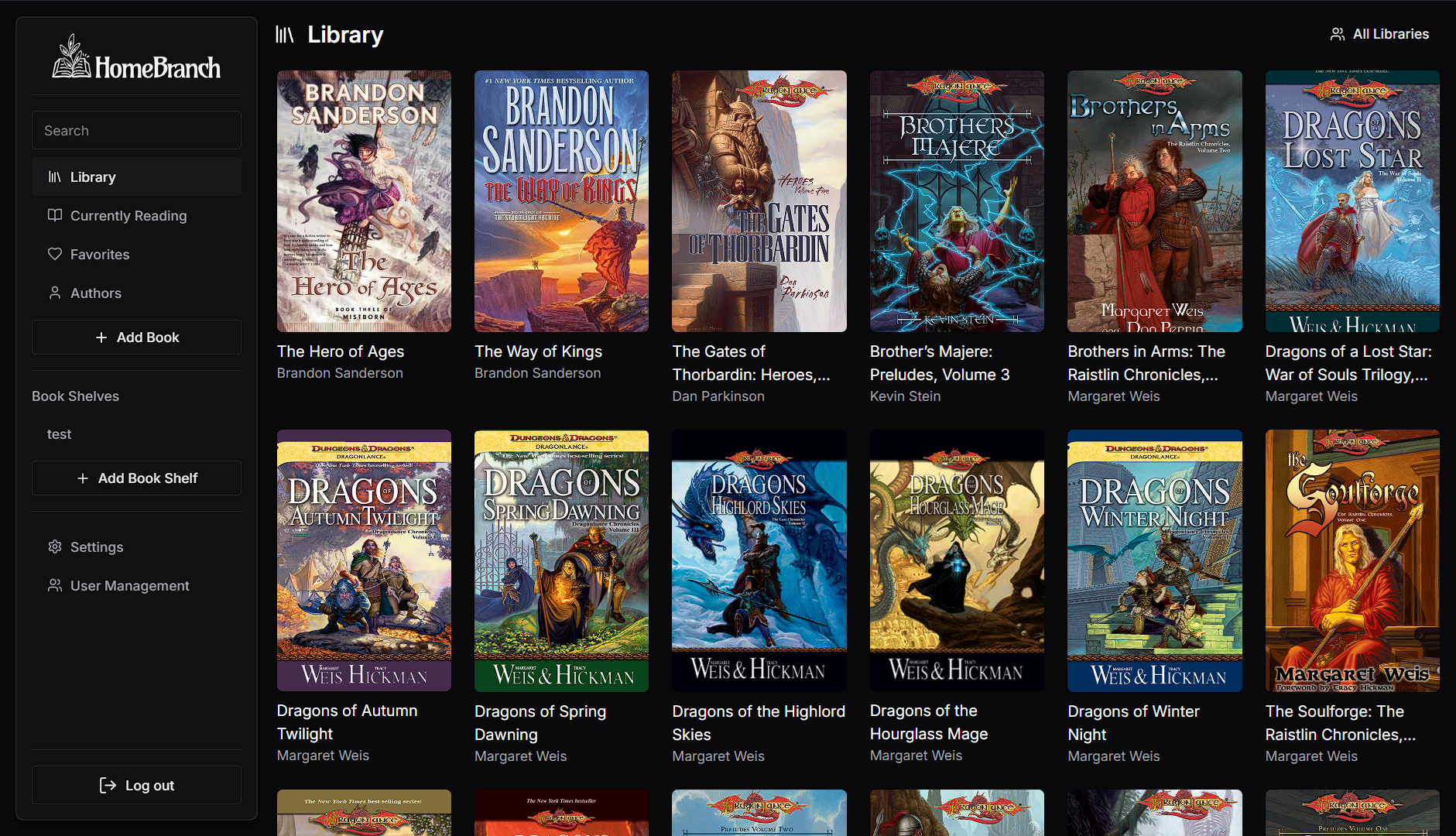Go to the Favorites section
The width and height of the screenshot is (1456, 836).
click(x=100, y=255)
